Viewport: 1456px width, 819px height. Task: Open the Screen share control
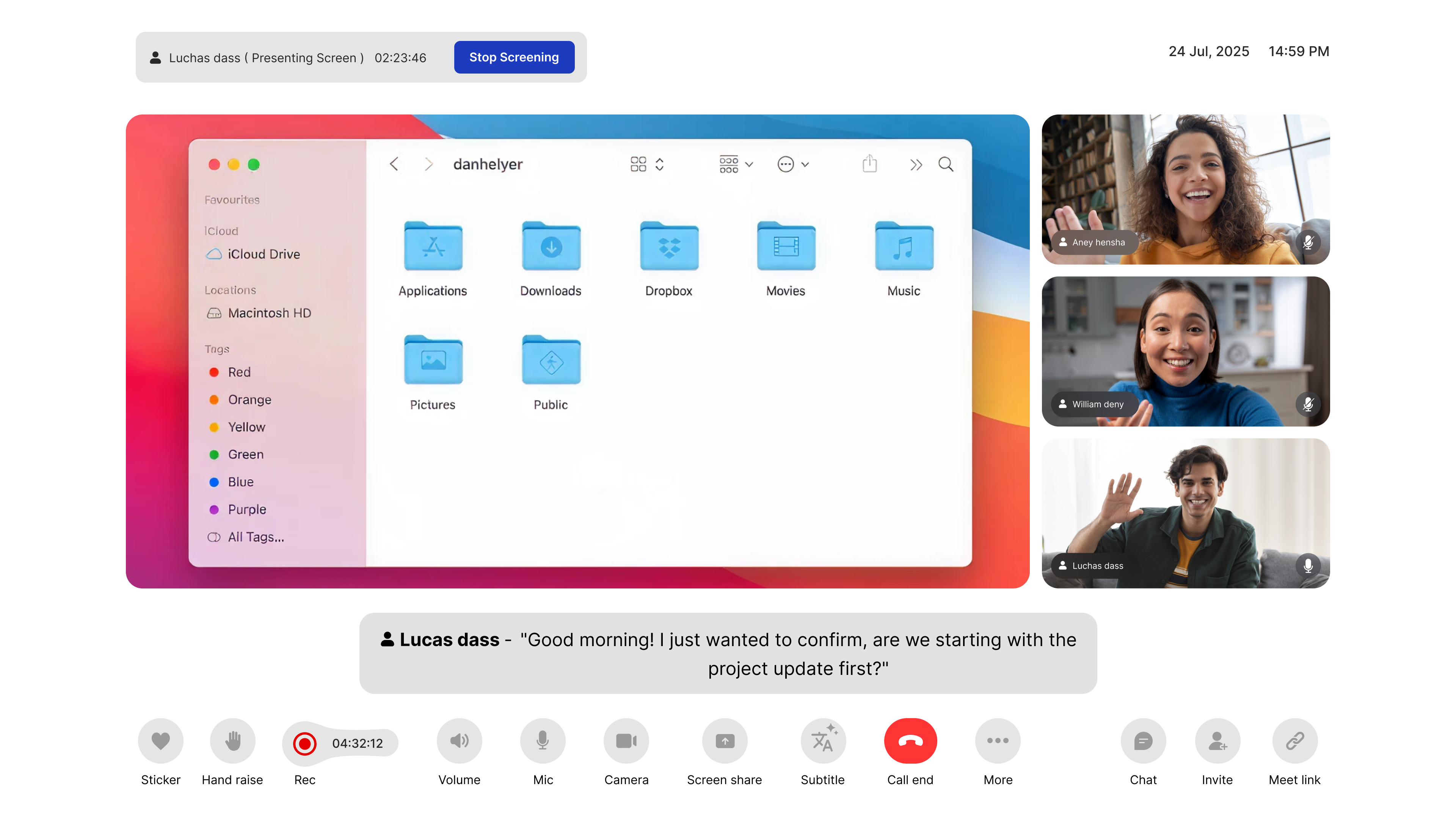point(724,741)
